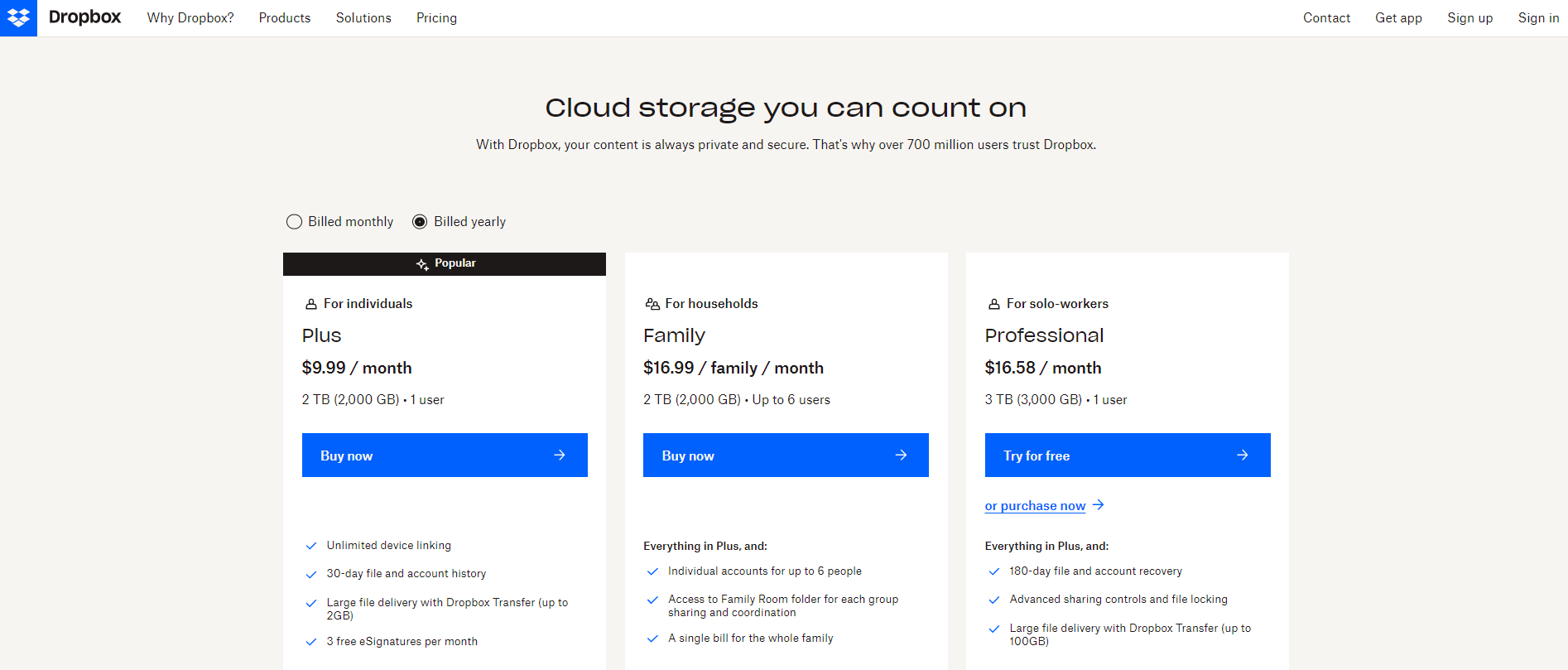Screen dimensions: 1568x670
Task: Click checkmark beside 3 free eSignatures per month
Action: [x=311, y=642]
